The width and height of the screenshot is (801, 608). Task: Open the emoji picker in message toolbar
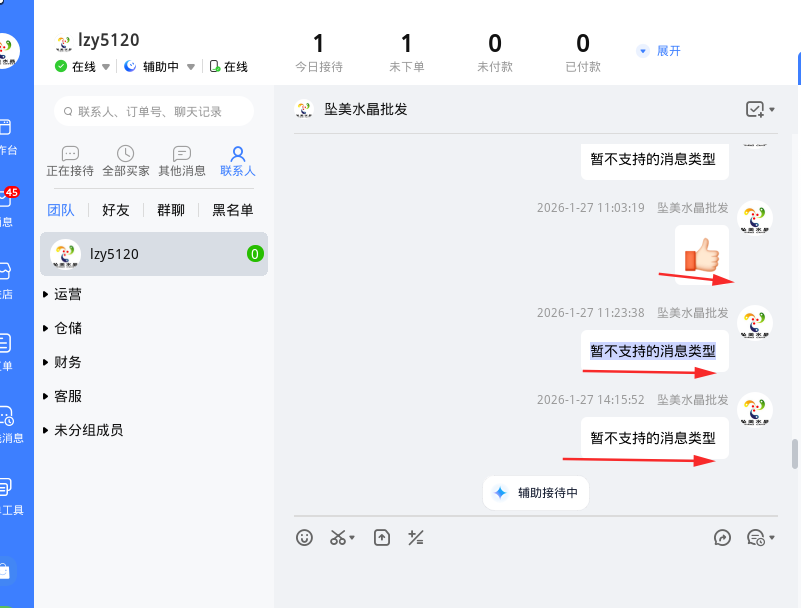(304, 537)
